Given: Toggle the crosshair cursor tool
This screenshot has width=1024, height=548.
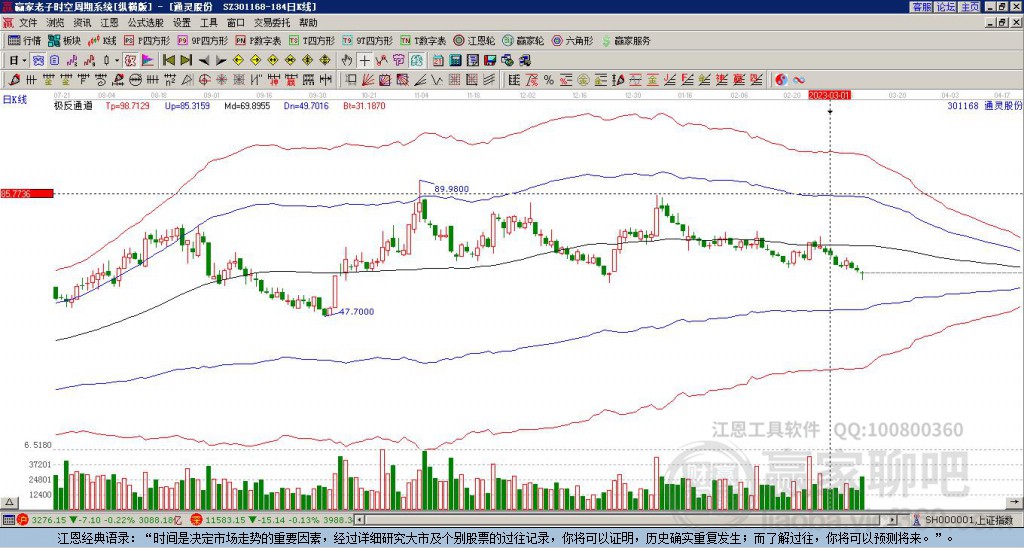Looking at the screenshot, I should coord(364,61).
